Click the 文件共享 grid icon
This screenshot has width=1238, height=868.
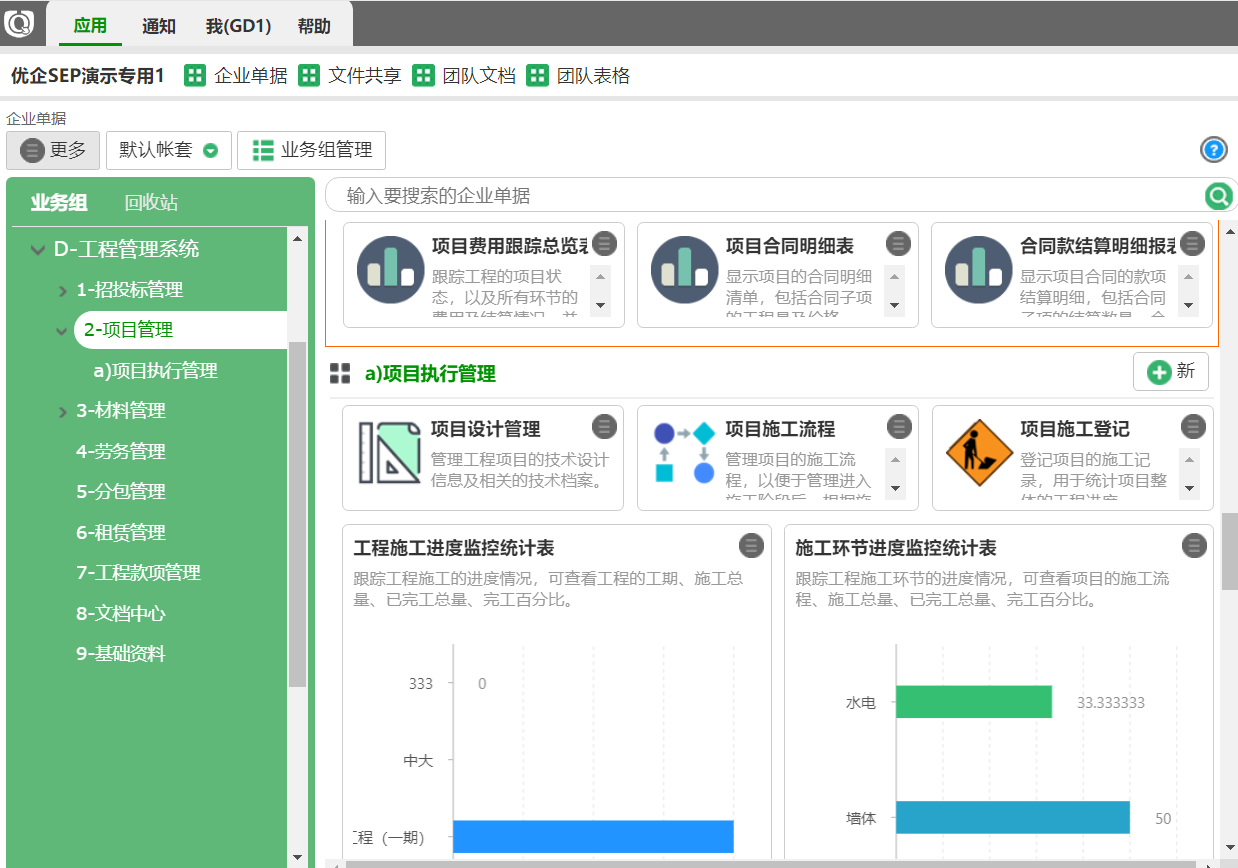pos(310,76)
